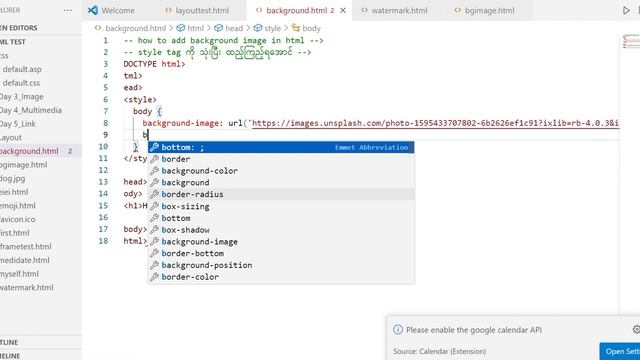Expand the Outline section
The width and height of the screenshot is (640, 360).
(x=41, y=342)
